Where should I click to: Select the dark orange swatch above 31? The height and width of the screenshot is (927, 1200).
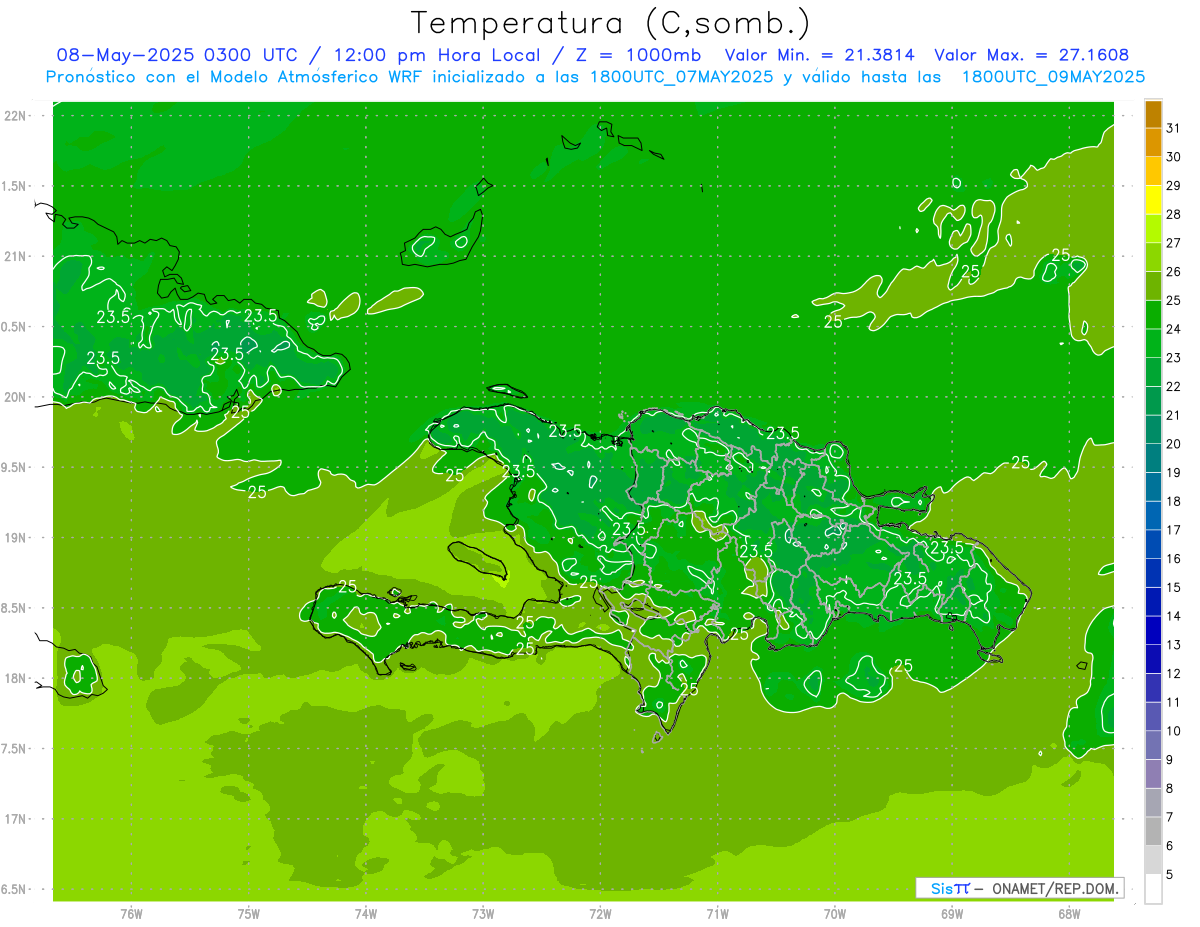point(1153,114)
